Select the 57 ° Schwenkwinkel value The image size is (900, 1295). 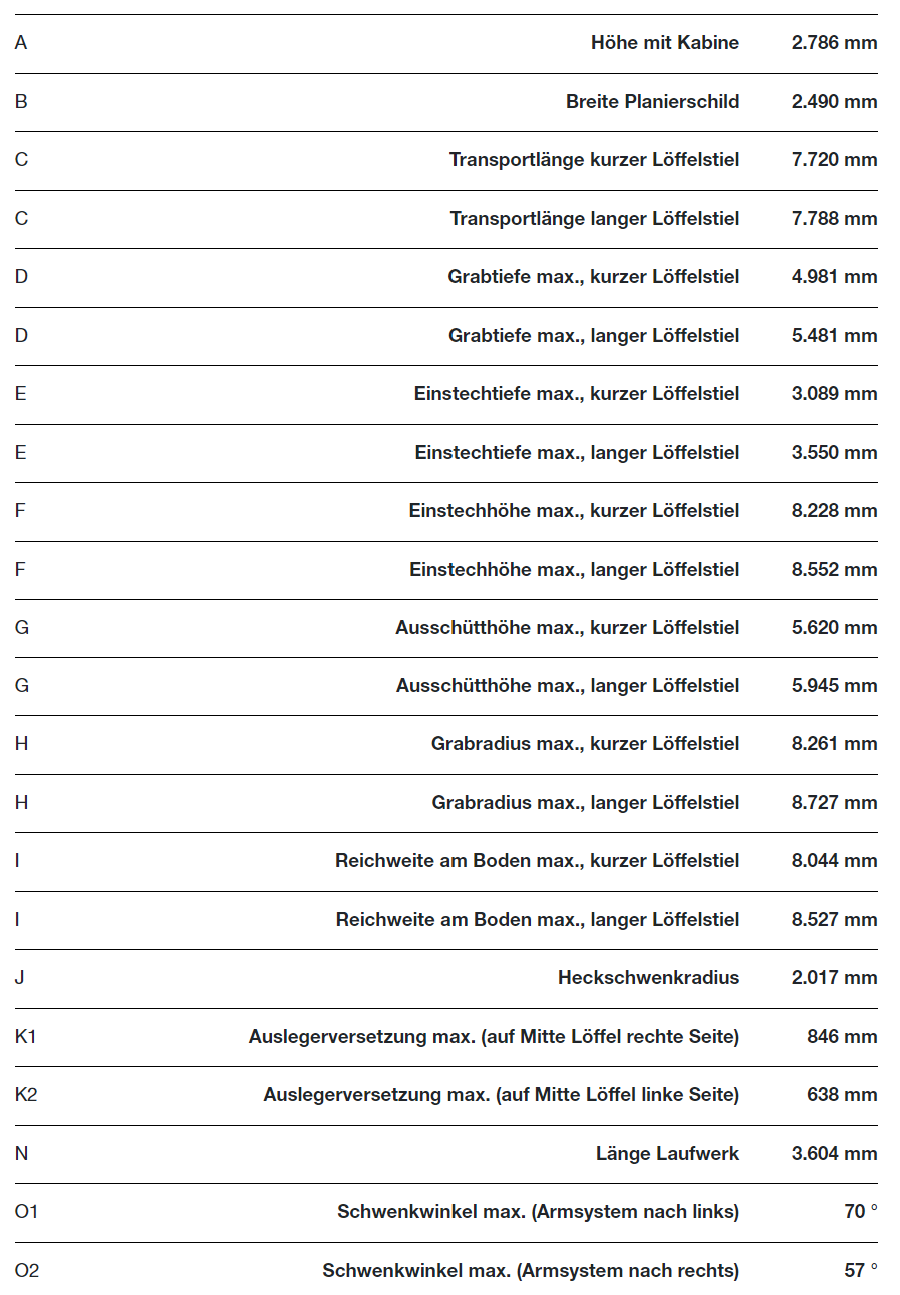pos(861,1270)
